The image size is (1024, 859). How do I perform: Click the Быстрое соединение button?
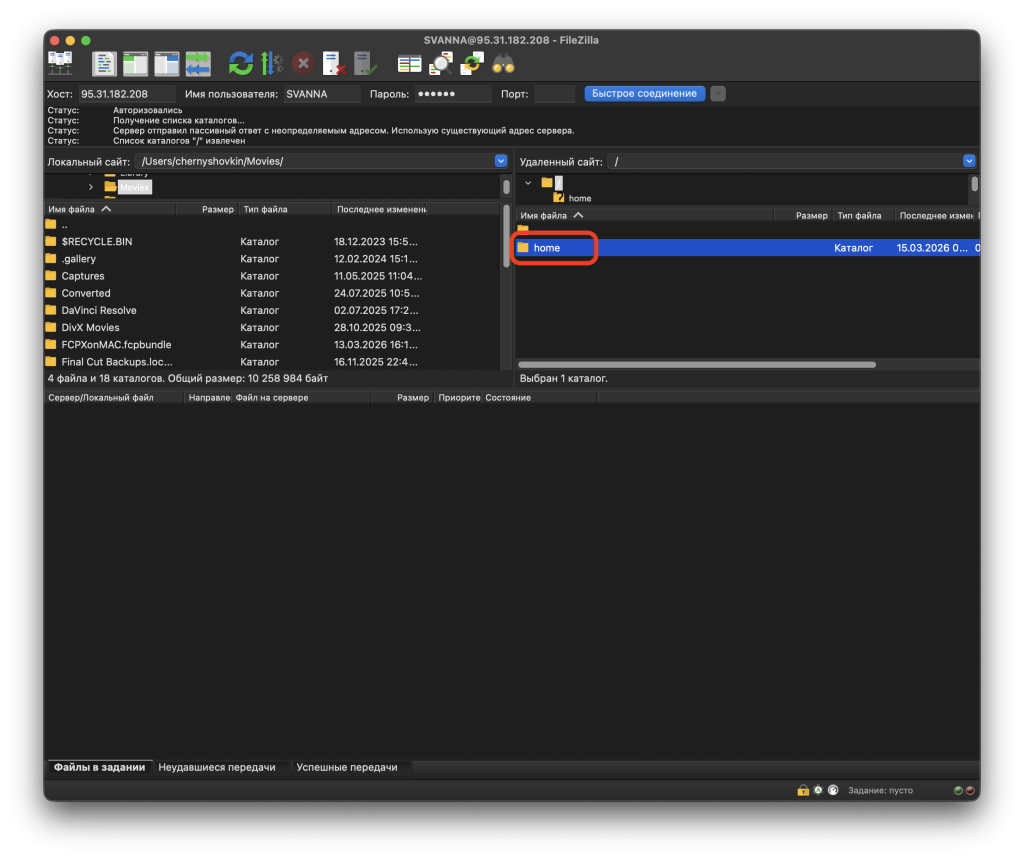click(x=644, y=94)
